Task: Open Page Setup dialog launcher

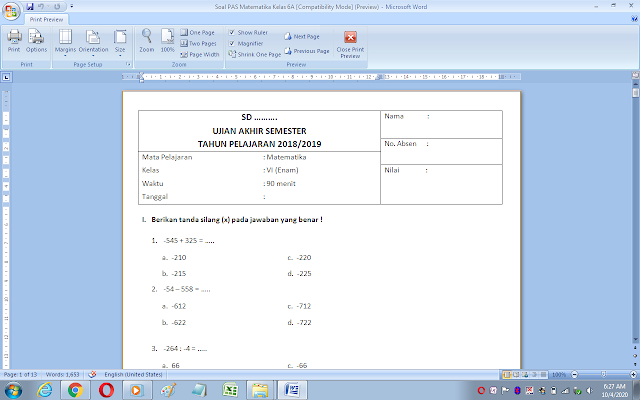Action: pos(128,64)
